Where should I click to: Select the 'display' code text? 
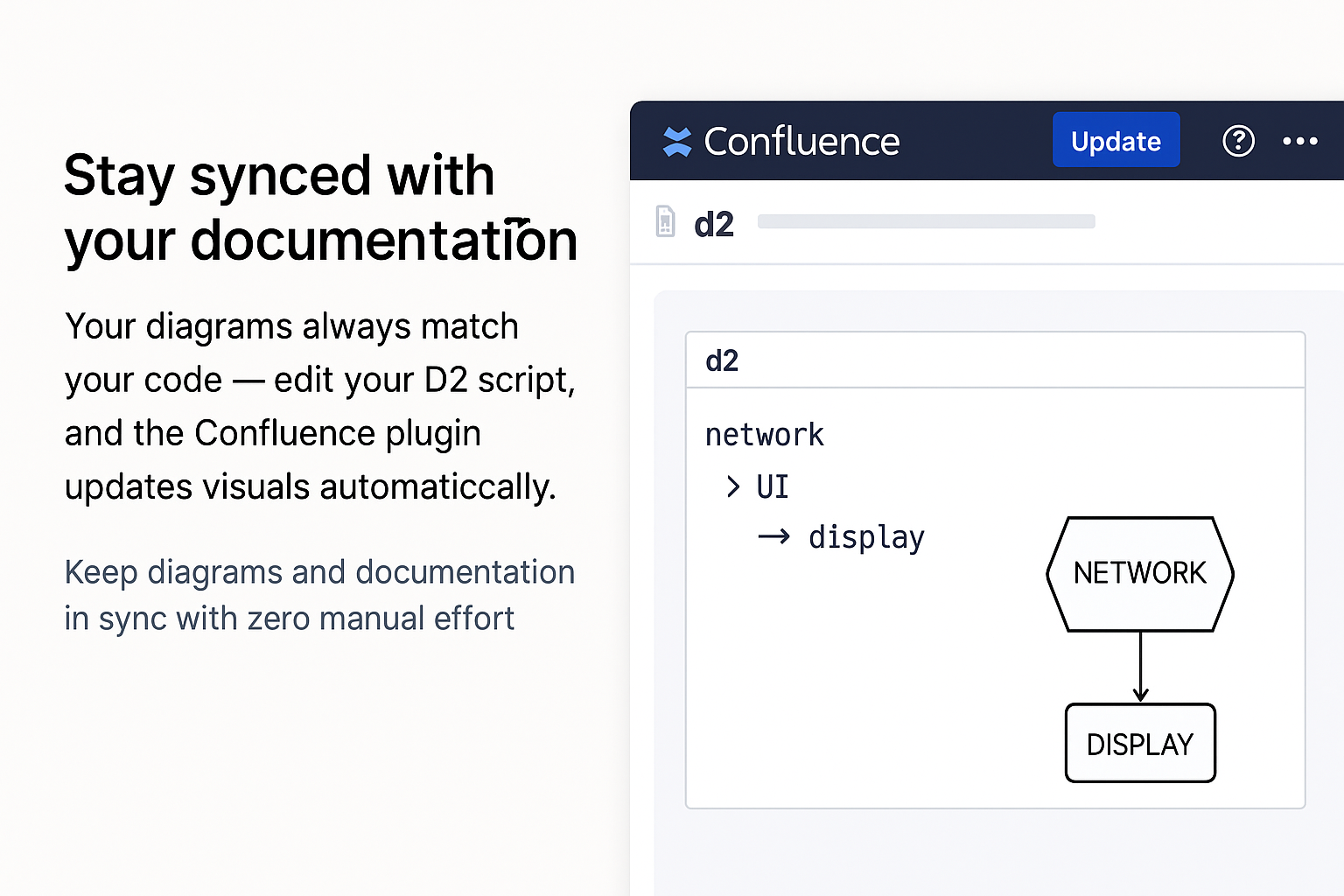pyautogui.click(x=866, y=537)
